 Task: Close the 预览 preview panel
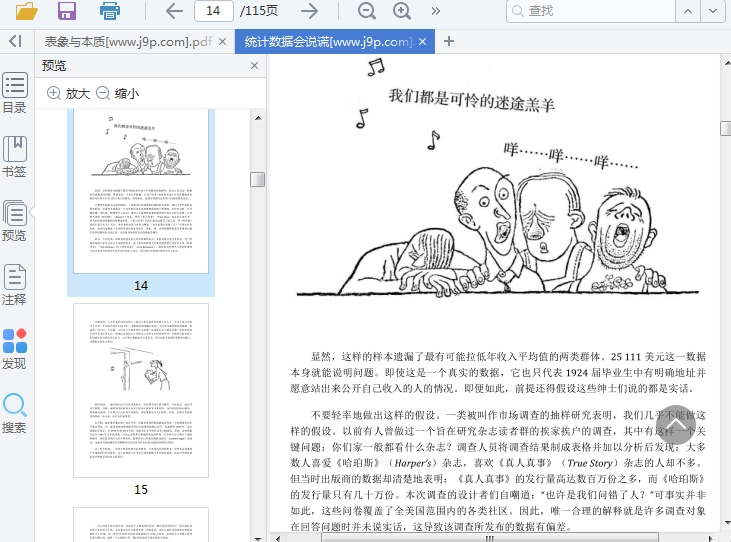254,65
